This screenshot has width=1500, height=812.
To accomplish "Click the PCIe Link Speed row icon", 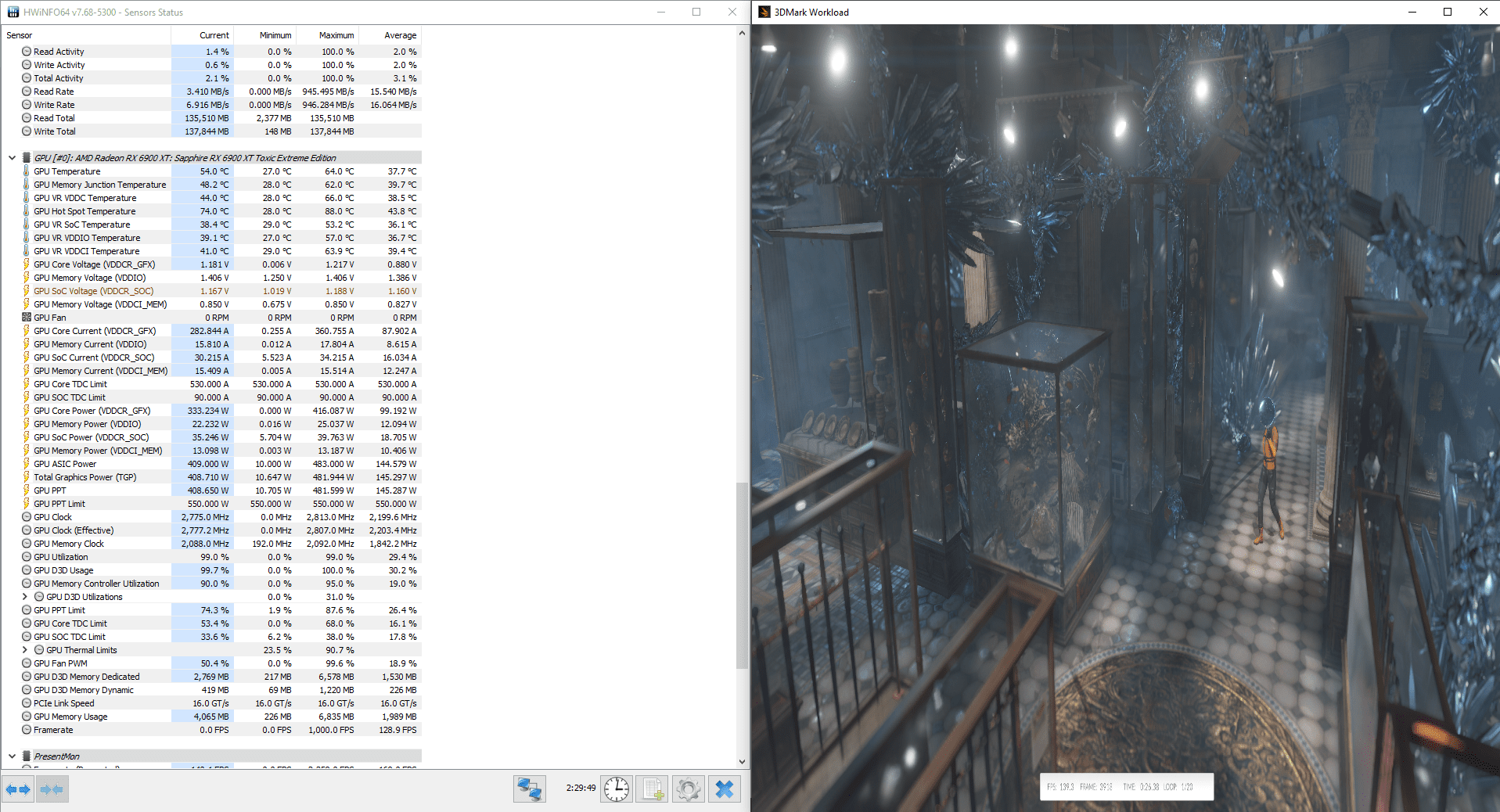I will click(27, 703).
